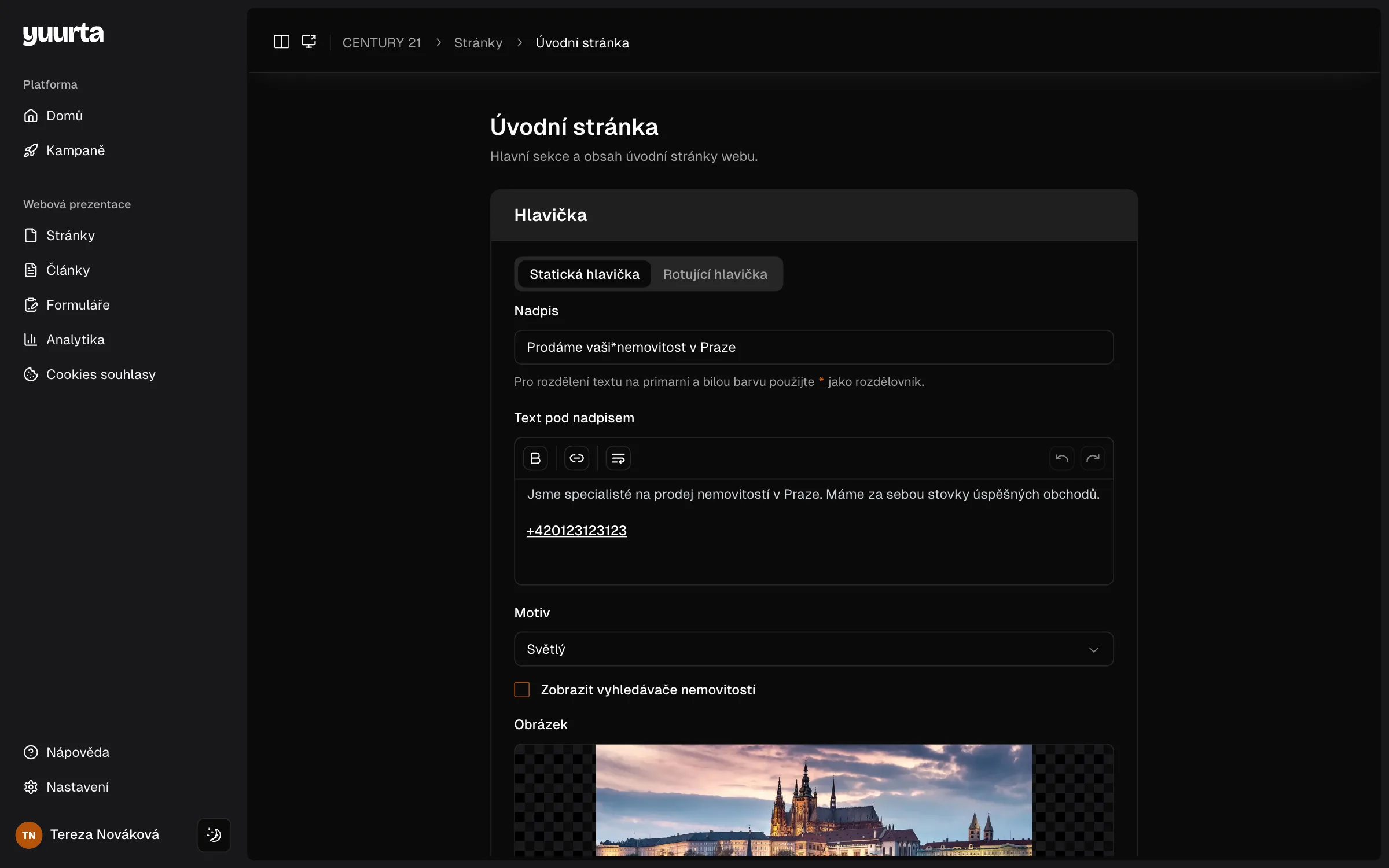Toggle the sidebar panel icon

pos(281,42)
